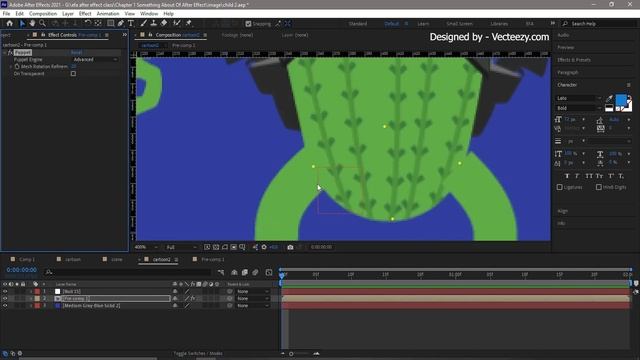
Task: Toggle the Shy layers icon in timeline
Action: click(234, 272)
